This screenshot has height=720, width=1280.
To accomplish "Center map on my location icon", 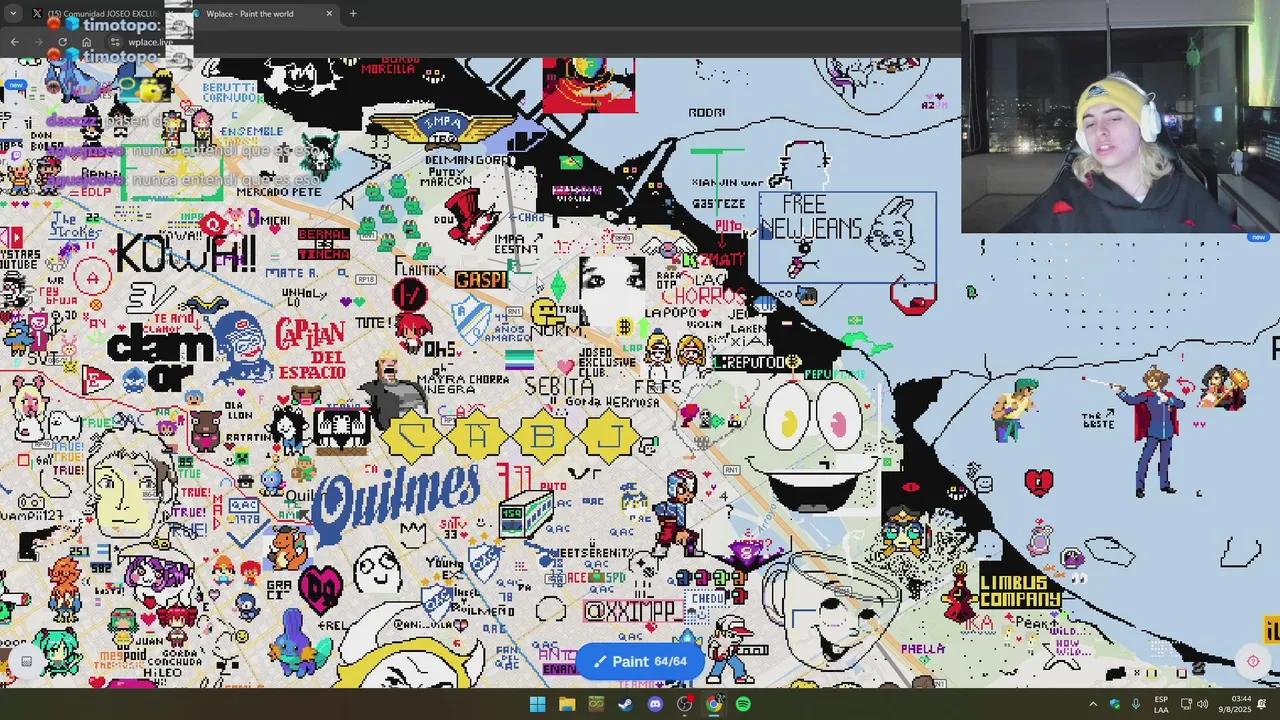I will (1253, 661).
